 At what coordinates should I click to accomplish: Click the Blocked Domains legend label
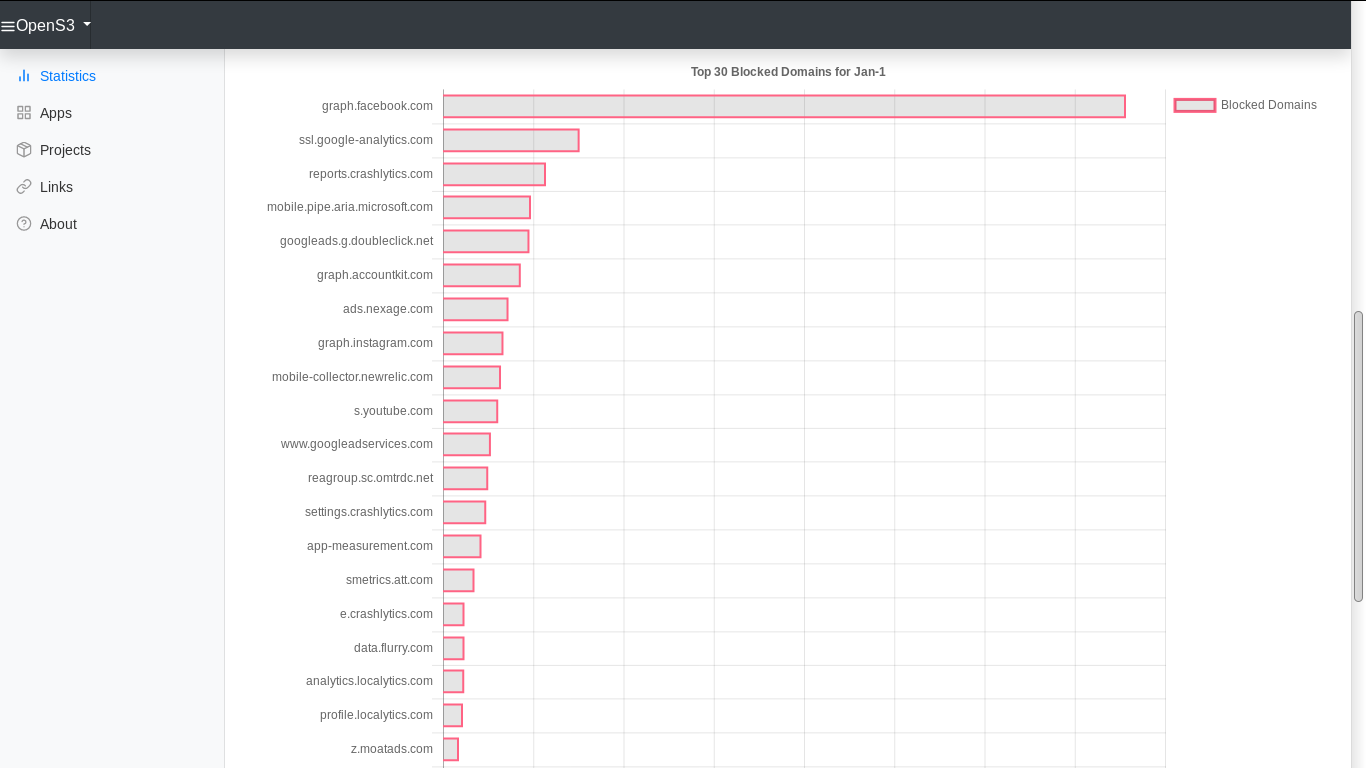tap(1268, 105)
